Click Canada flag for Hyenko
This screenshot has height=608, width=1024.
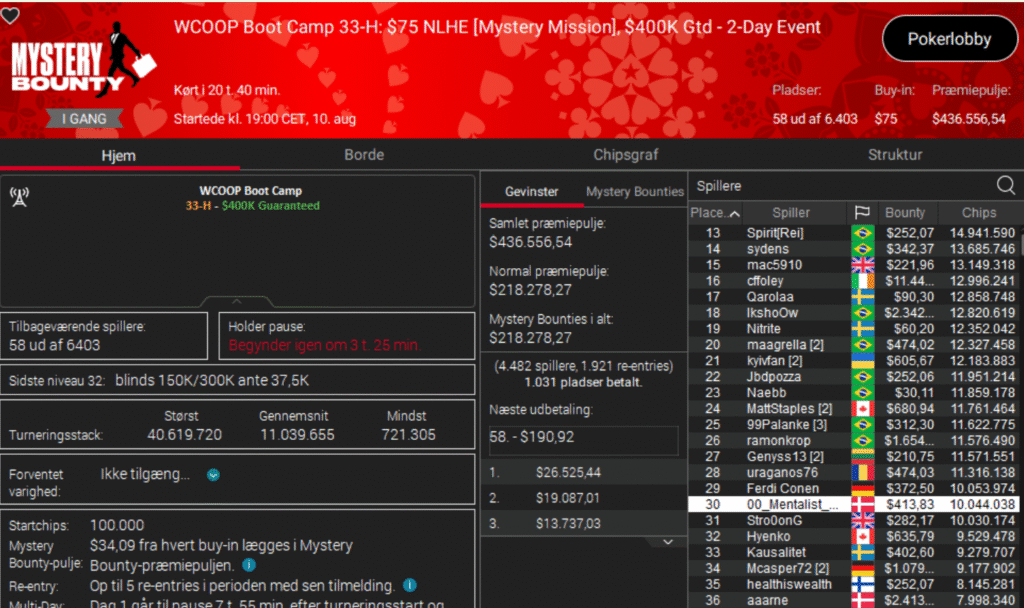[863, 537]
